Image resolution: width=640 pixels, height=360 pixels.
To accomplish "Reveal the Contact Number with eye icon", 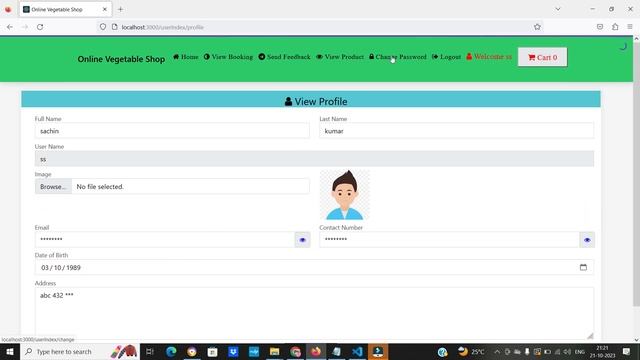I will (587, 240).
